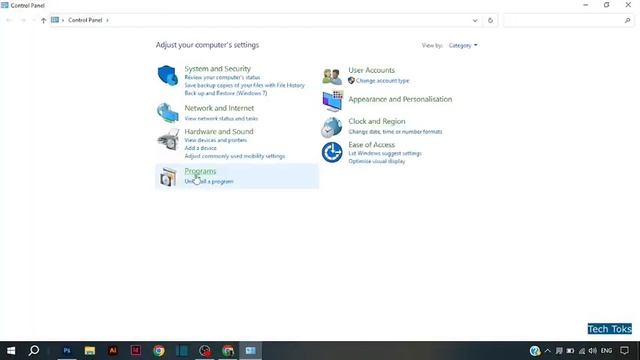640x360 pixels.
Task: Open the notification action center
Action: (624, 351)
